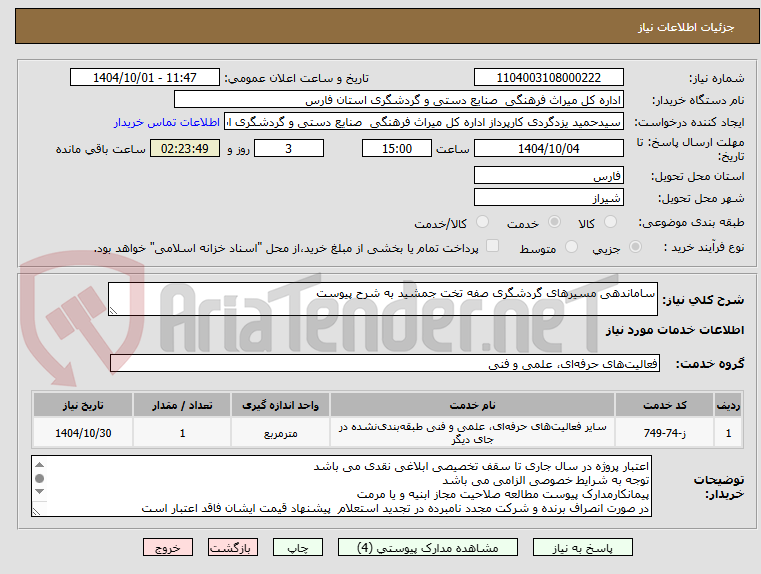761x574 pixels.
Task: Open مشاهده مدارک پیوستی (4) button
Action: (x=428, y=547)
